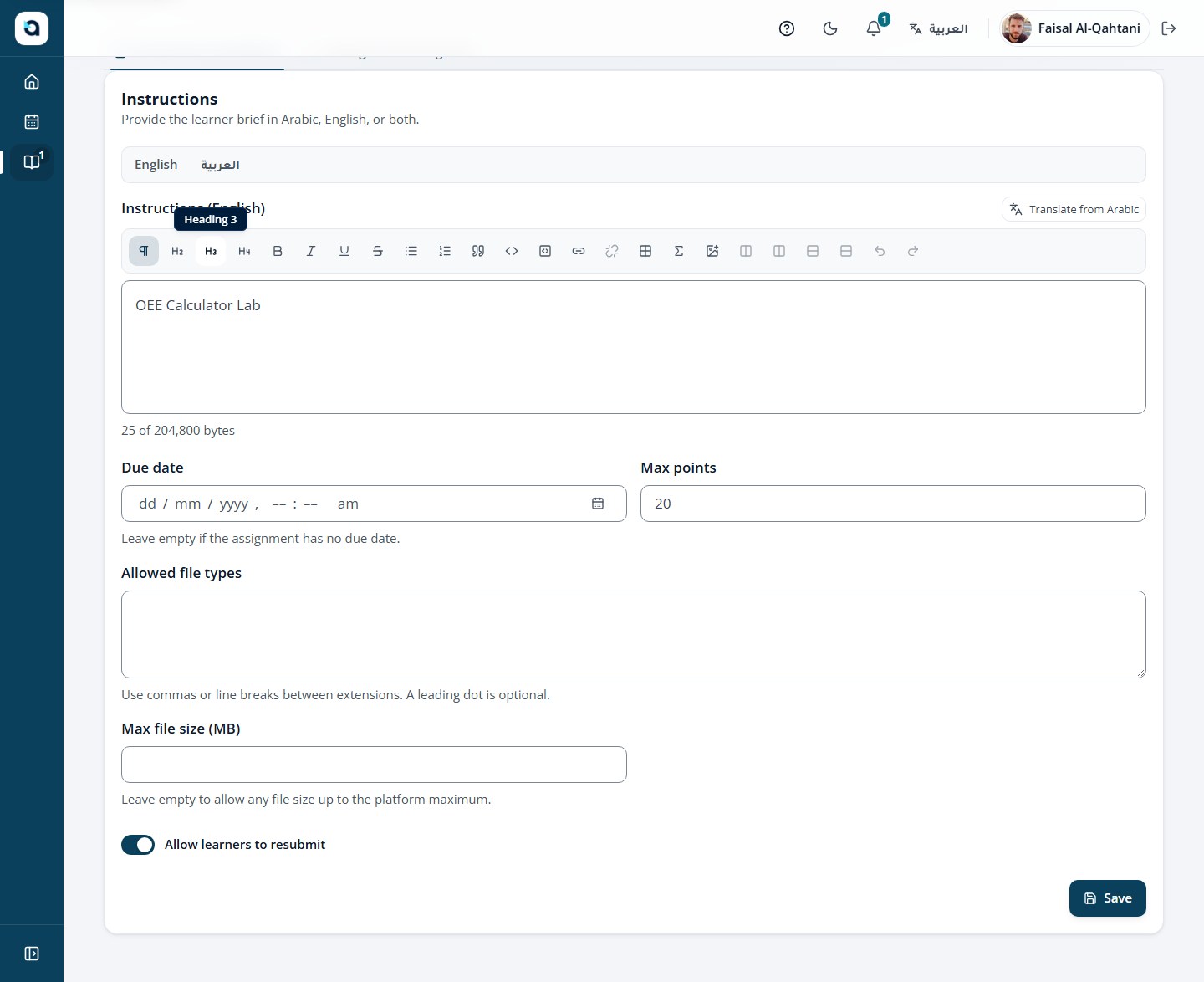Open the due date calendar picker
The height and width of the screenshot is (982, 1204).
click(598, 504)
